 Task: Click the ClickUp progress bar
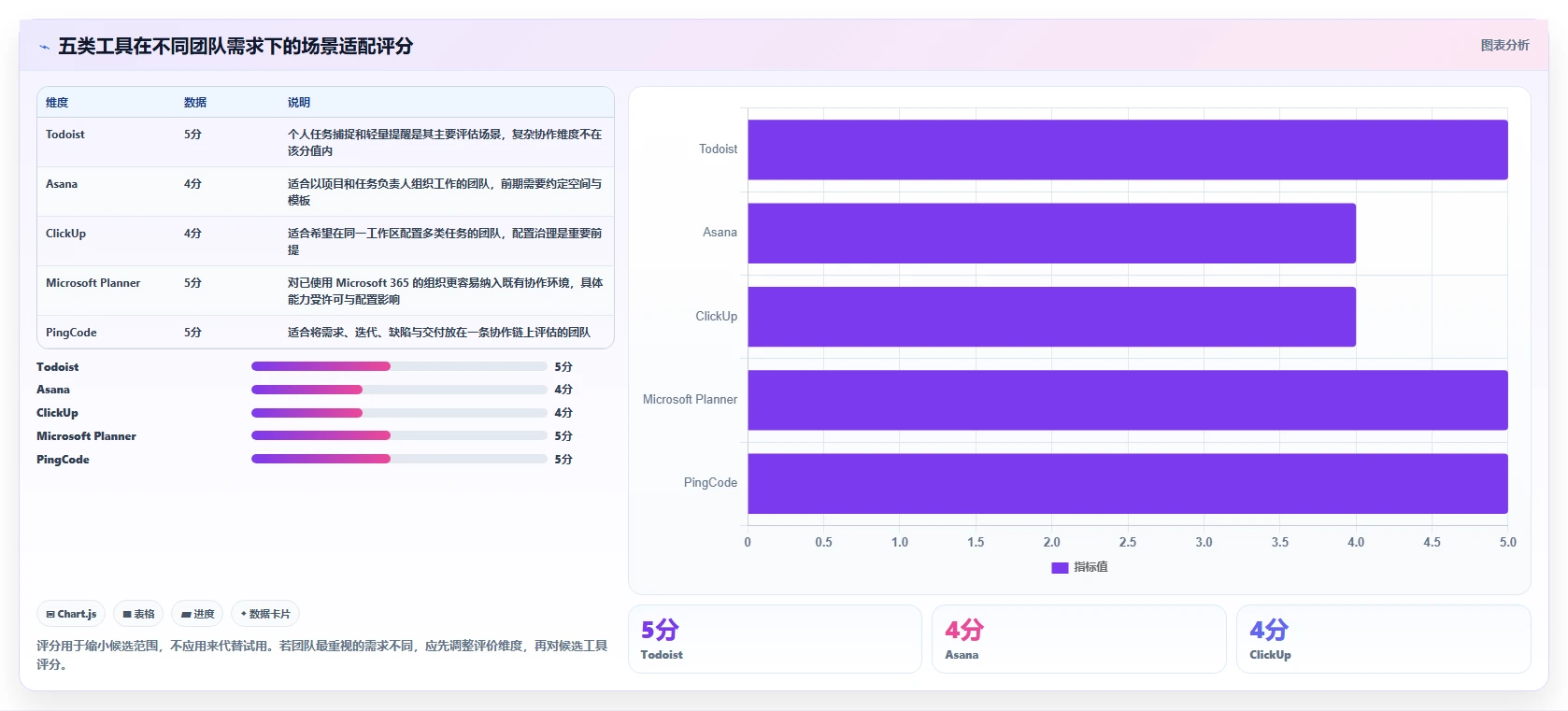[399, 413]
